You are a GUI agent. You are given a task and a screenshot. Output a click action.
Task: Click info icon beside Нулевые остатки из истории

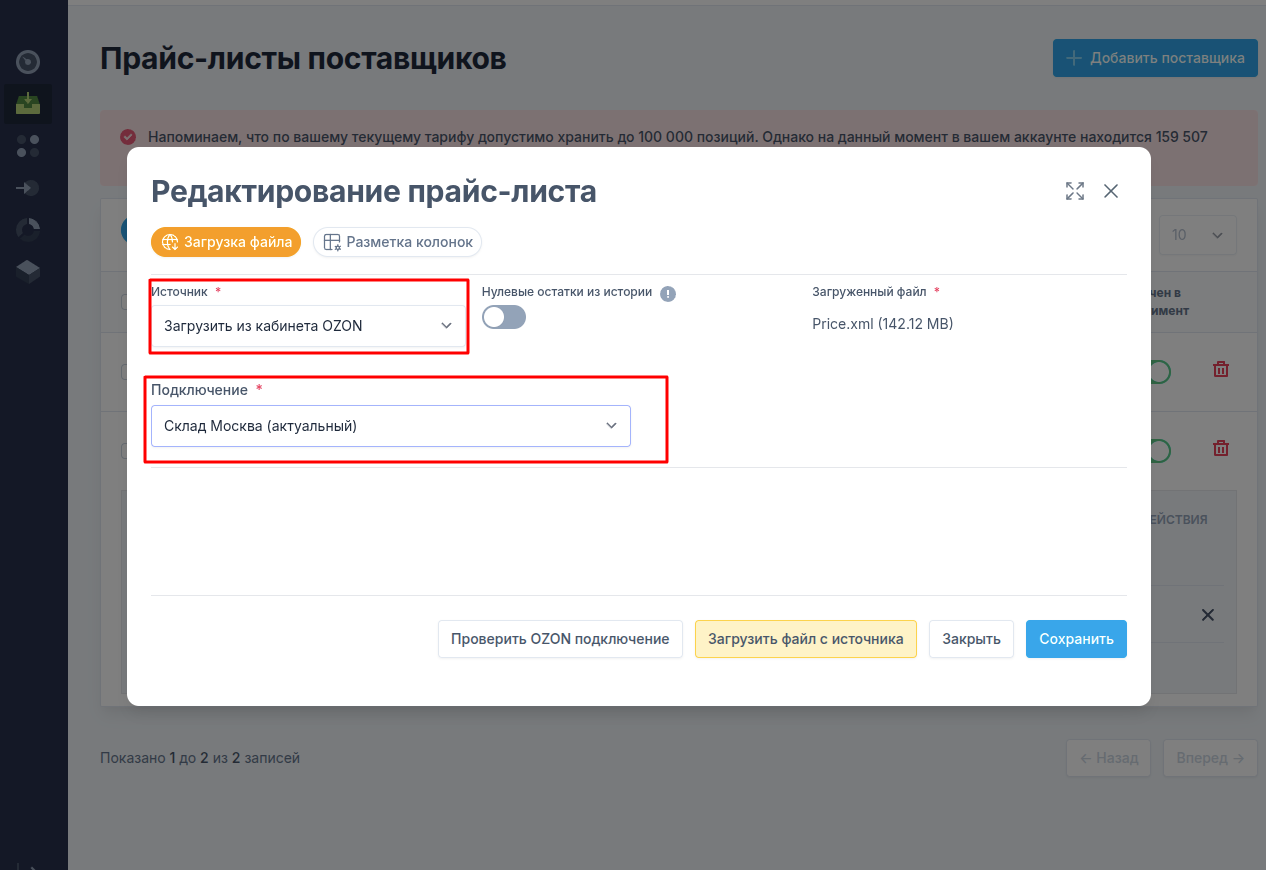668,293
